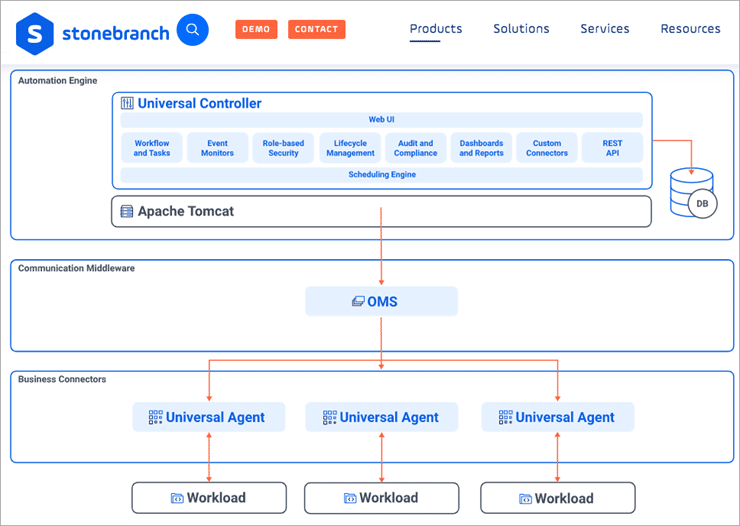Click the DEMO button

coord(256,29)
